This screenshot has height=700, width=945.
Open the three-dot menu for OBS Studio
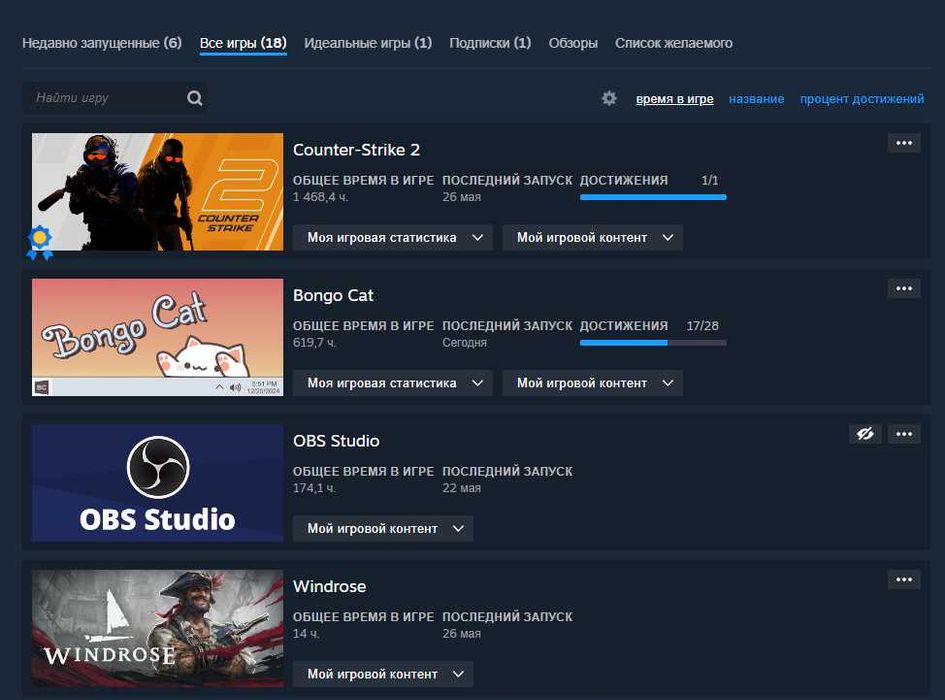click(903, 434)
